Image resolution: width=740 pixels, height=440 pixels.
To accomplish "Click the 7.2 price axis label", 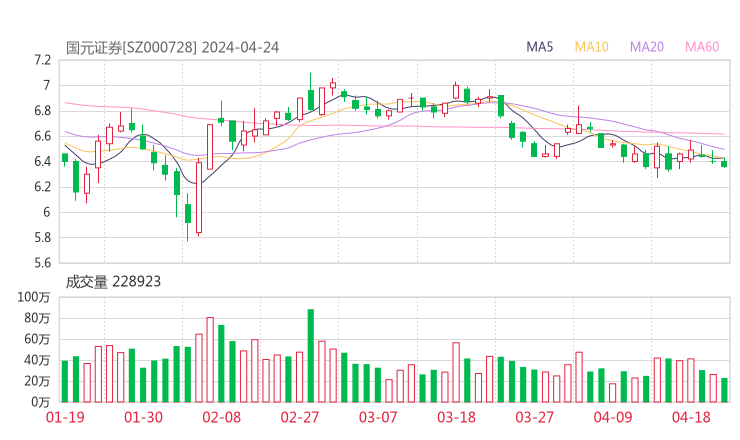I will point(42,60).
